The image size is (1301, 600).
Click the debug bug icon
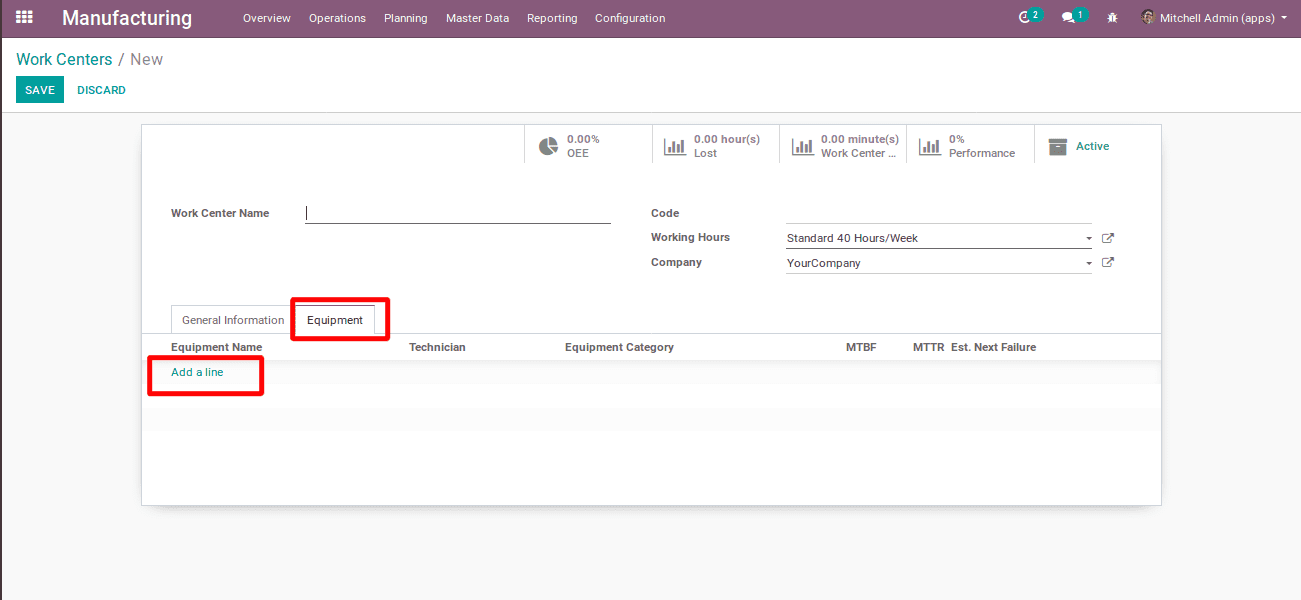click(x=1112, y=18)
